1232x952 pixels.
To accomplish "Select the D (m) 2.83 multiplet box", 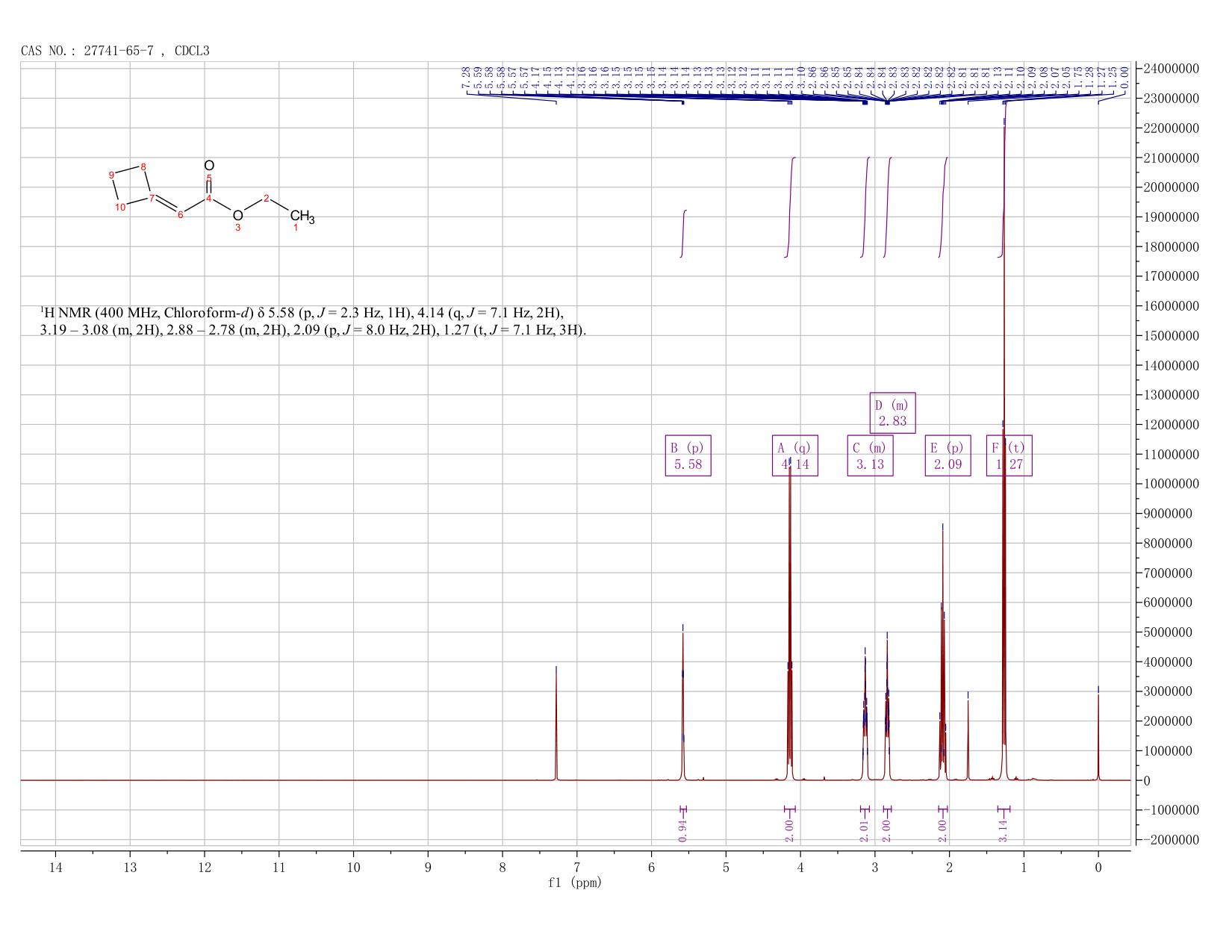I will [x=892, y=413].
